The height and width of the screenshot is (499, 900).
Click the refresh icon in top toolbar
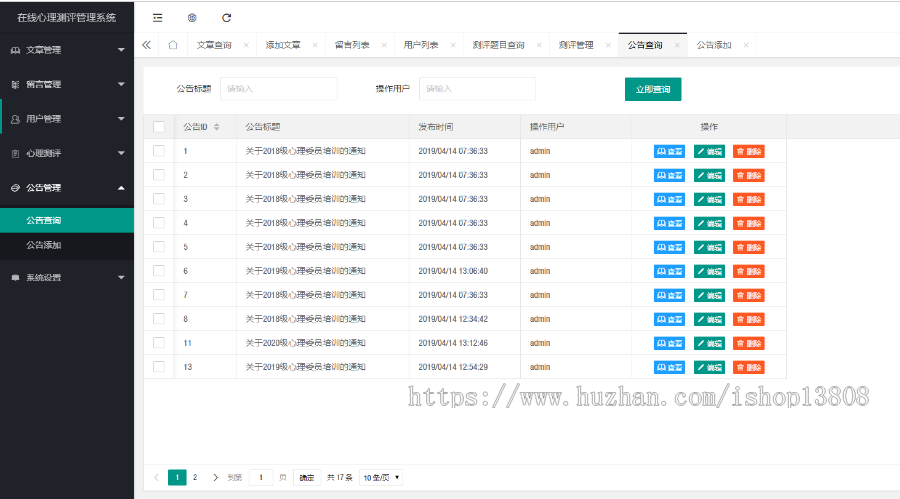[227, 18]
